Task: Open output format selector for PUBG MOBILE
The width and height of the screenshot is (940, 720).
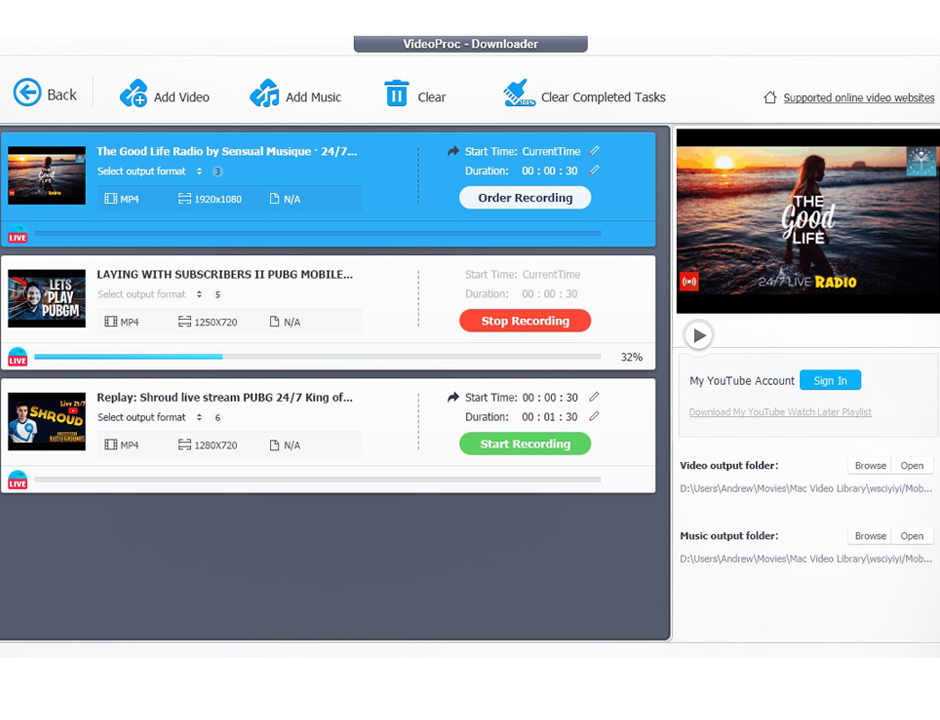Action: pos(199,294)
